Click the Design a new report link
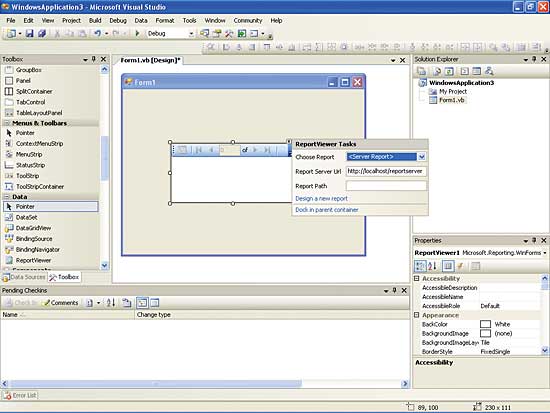 coord(321,199)
